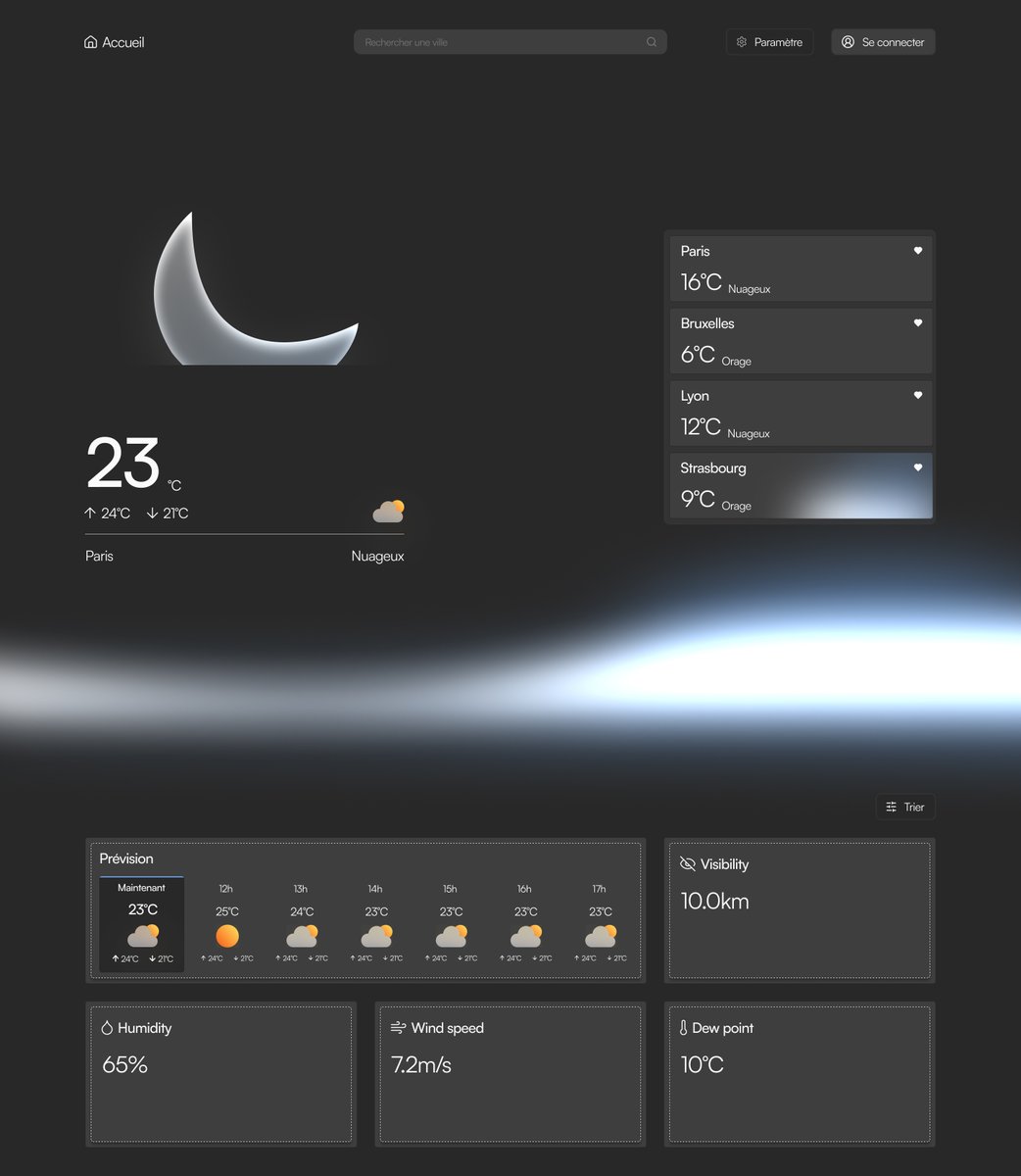Open the Paramètre settings button

pyautogui.click(x=769, y=42)
